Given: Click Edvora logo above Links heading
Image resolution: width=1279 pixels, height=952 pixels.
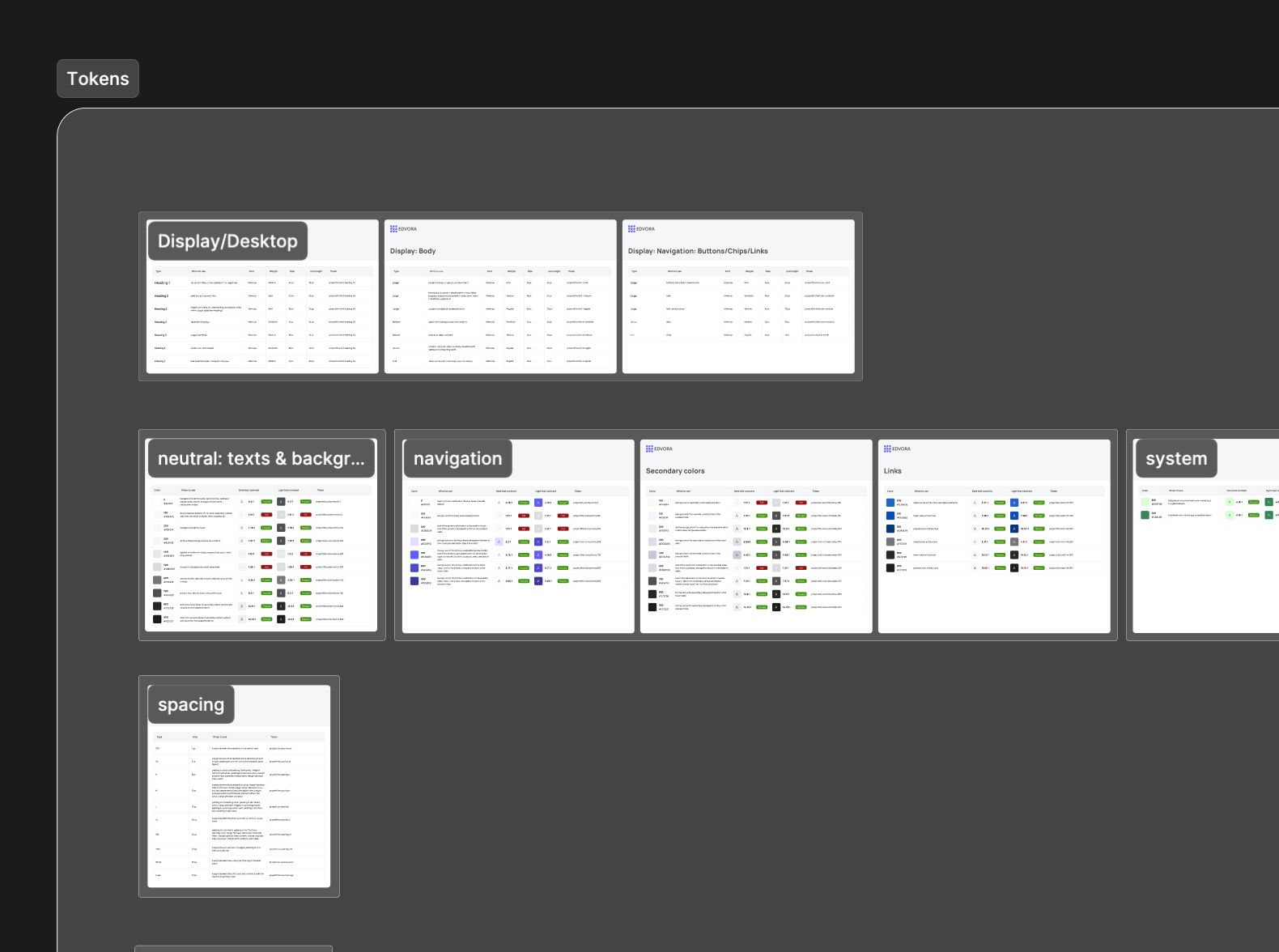Looking at the screenshot, I should pos(897,448).
